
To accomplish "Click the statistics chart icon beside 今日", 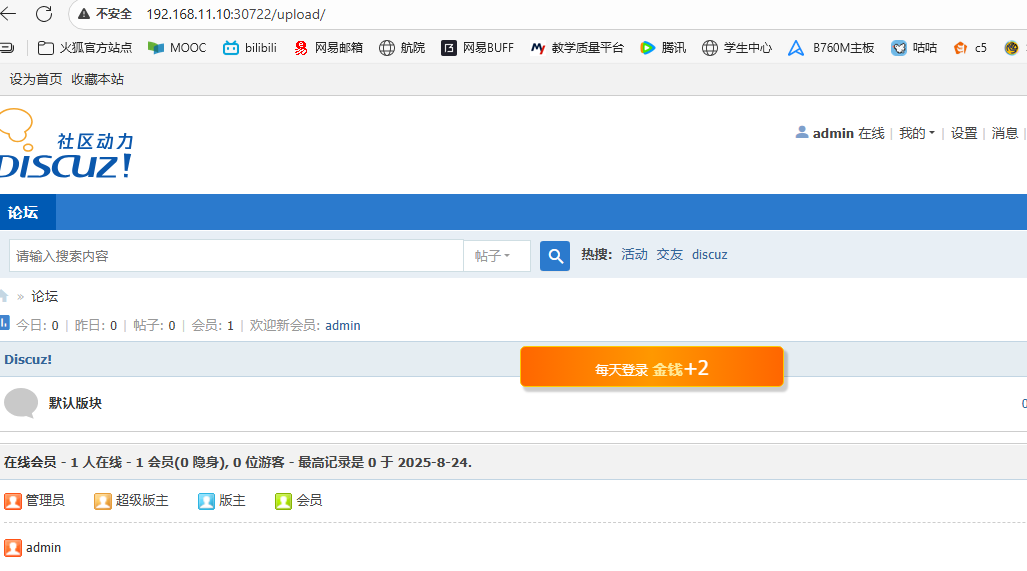I will point(5,322).
